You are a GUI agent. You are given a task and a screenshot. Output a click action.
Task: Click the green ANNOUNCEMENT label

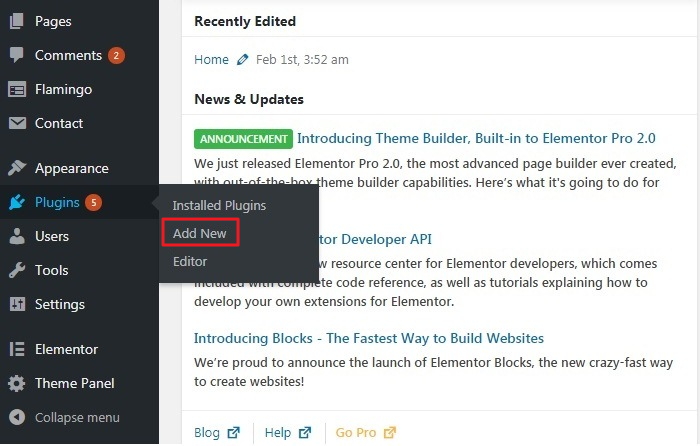(243, 139)
